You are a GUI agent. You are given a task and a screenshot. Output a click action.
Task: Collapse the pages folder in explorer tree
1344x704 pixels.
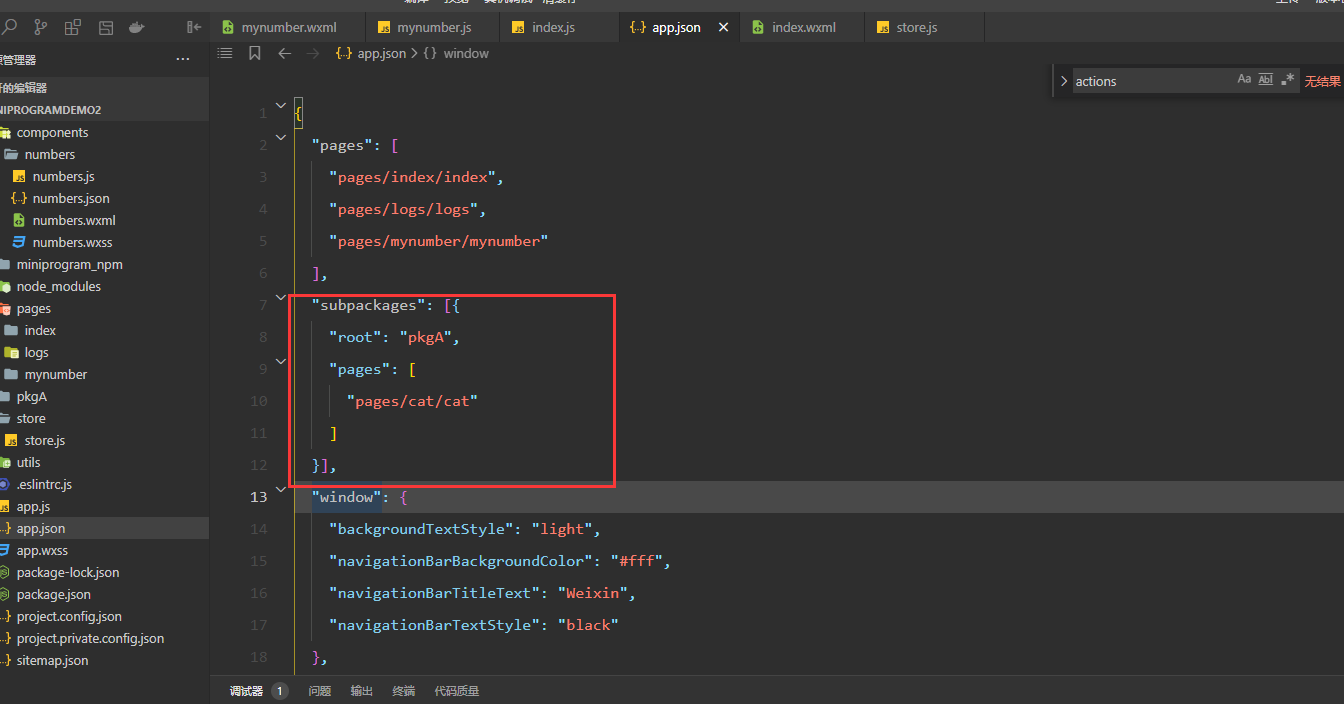[x=104, y=308]
